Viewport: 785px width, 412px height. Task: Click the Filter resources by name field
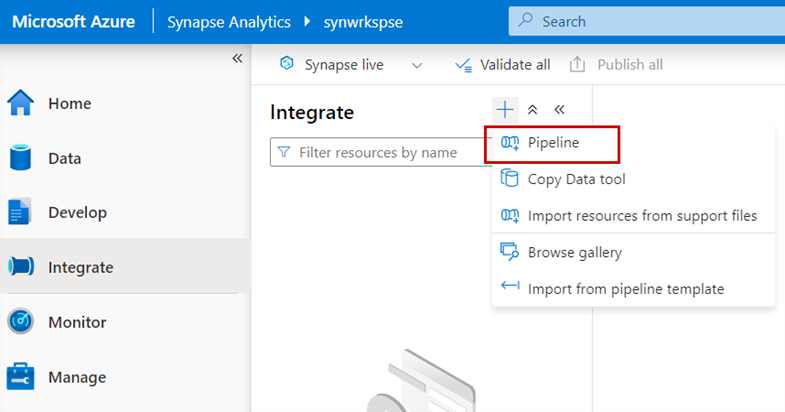pos(381,152)
